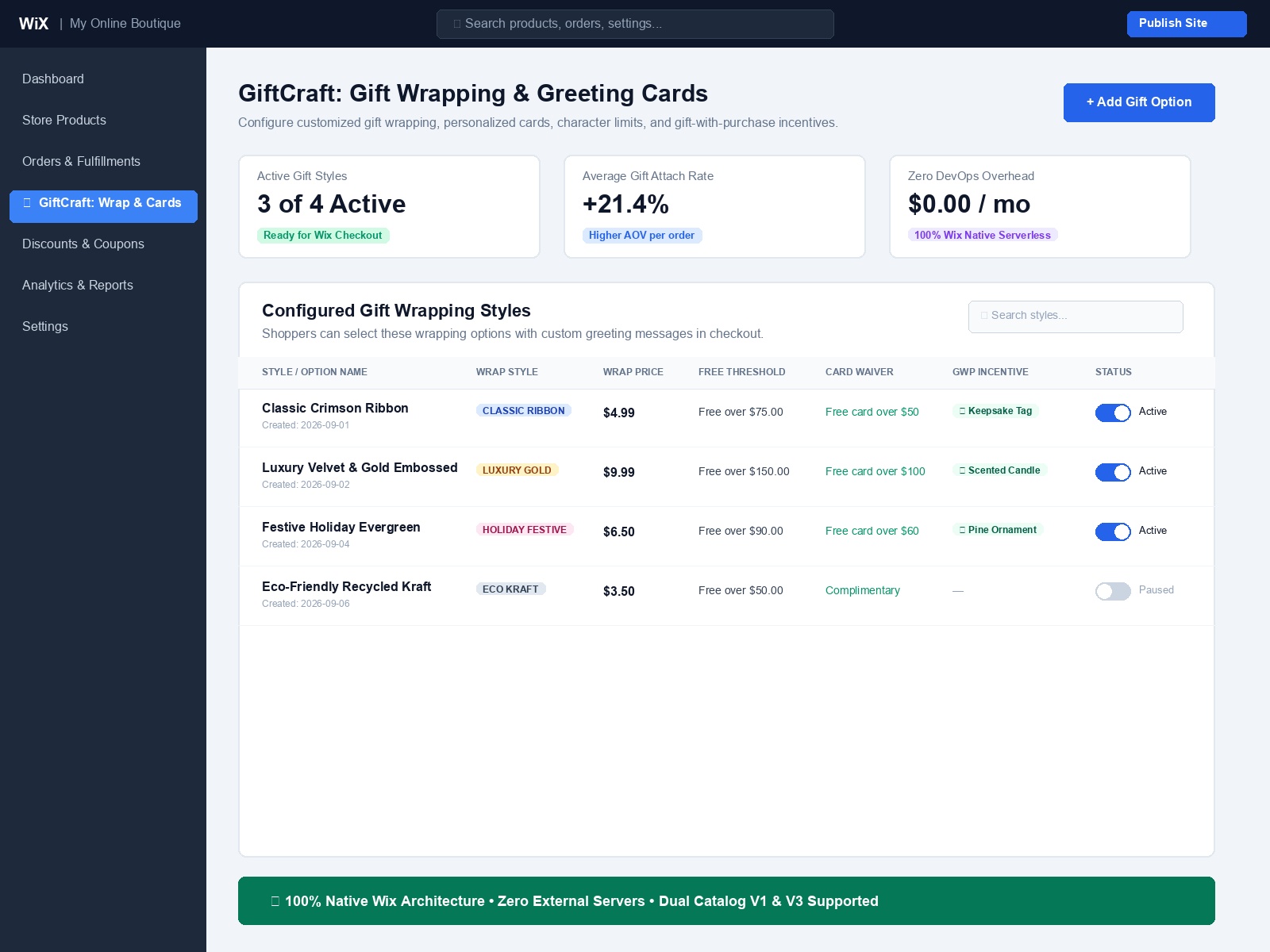Toggle Festive Holiday Evergreen active status
The width and height of the screenshot is (1270, 952).
click(x=1113, y=532)
